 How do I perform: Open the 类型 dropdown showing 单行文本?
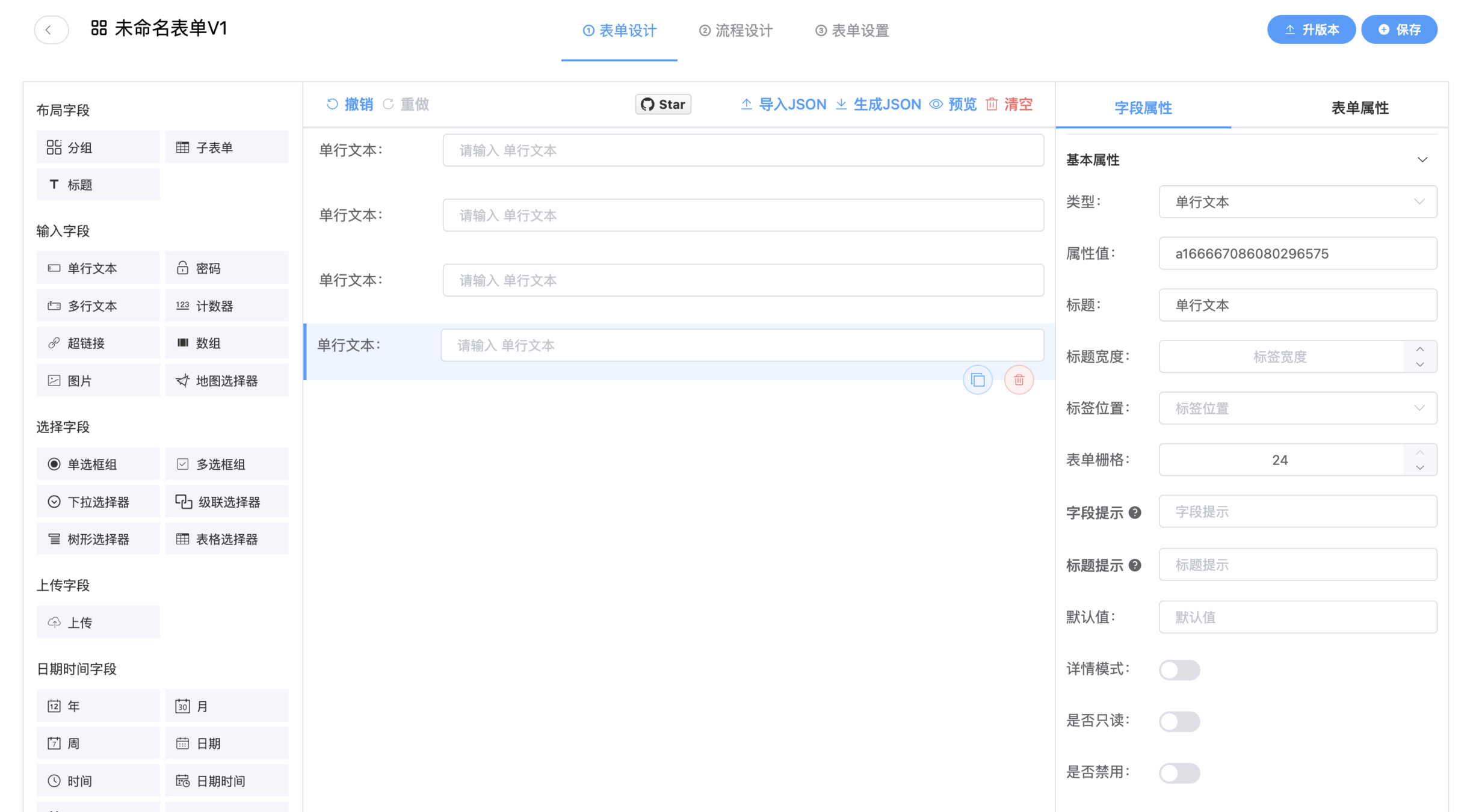1297,202
